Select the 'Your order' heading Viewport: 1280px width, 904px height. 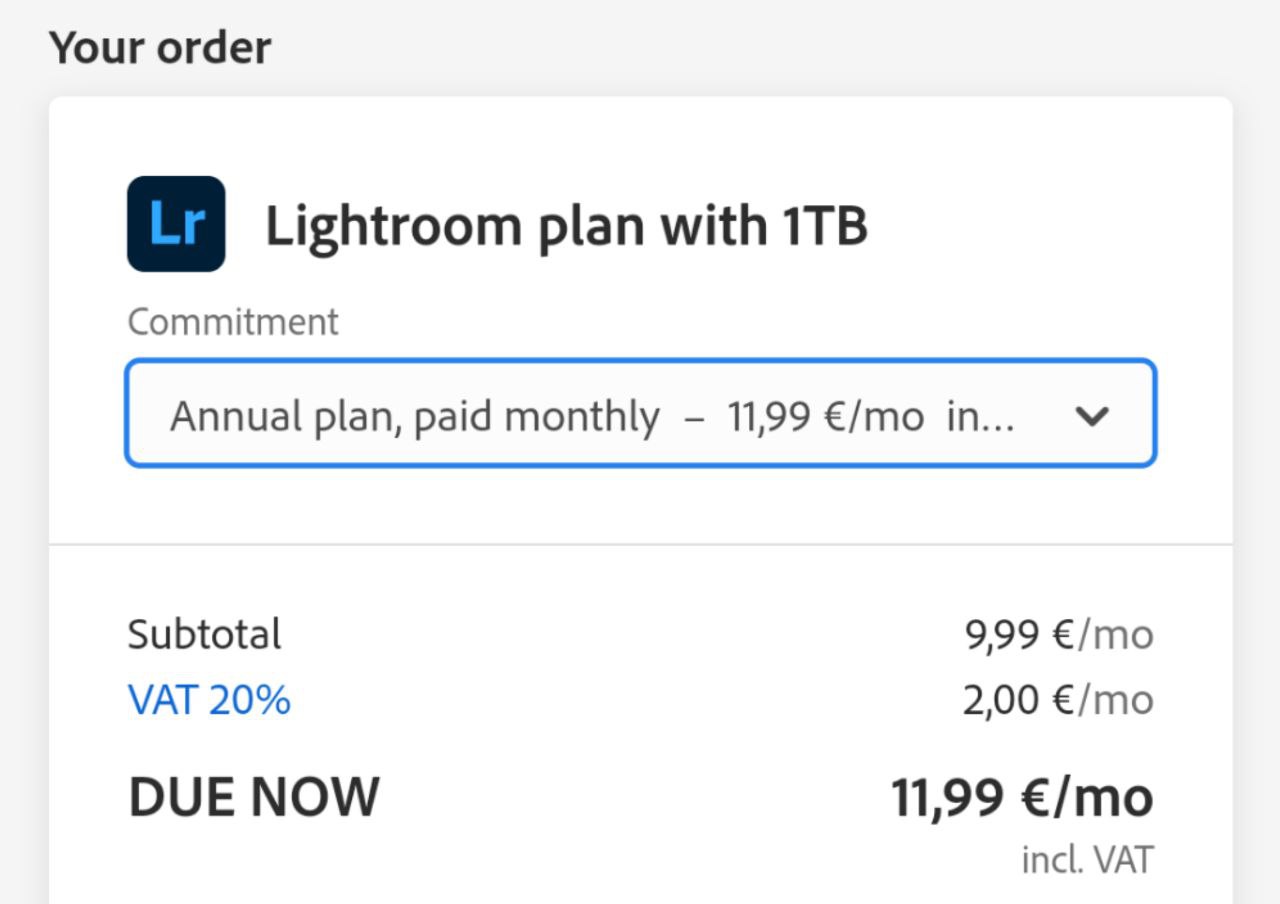[x=160, y=48]
